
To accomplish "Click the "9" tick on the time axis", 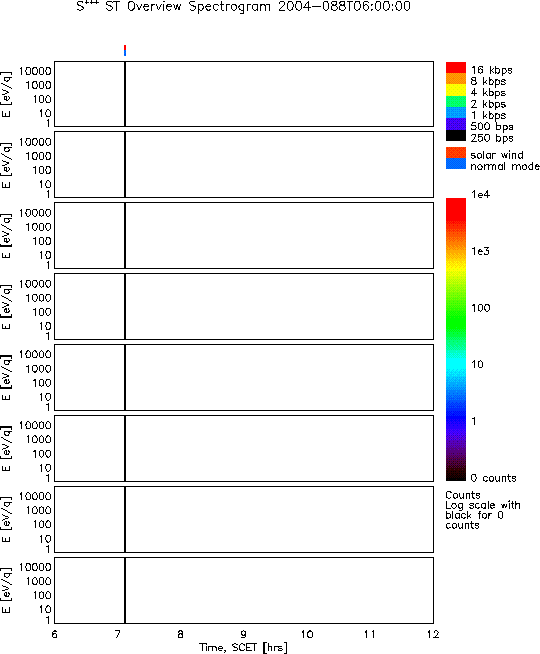I will pyautogui.click(x=244, y=634).
